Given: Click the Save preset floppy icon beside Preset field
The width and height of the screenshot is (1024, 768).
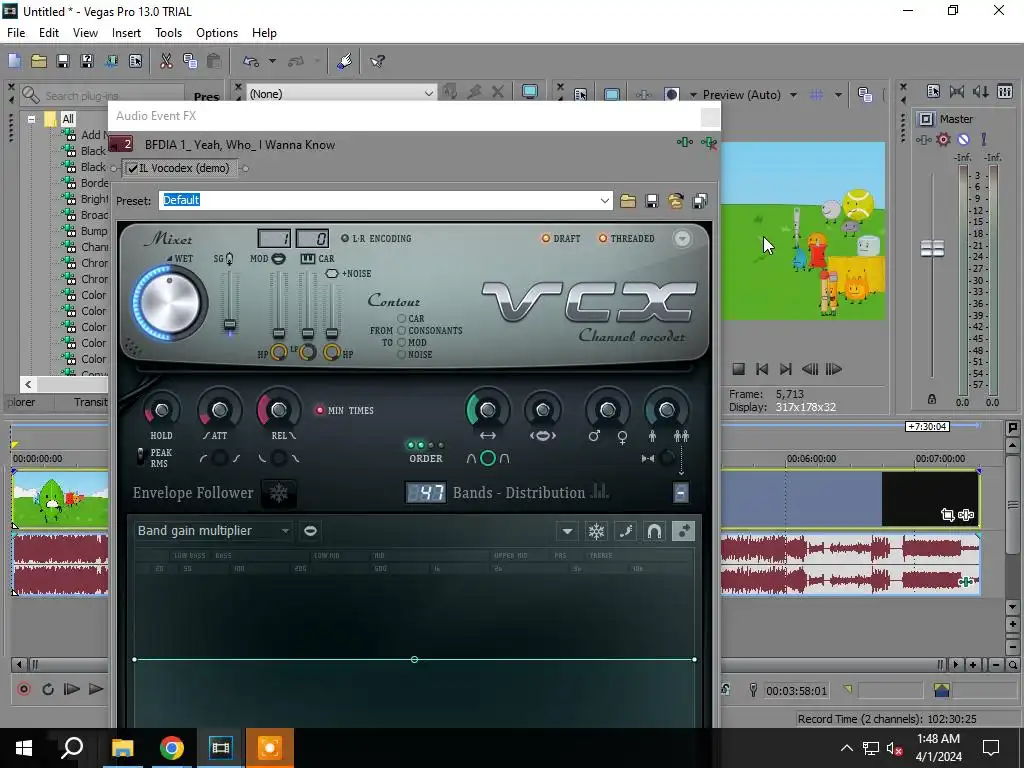Looking at the screenshot, I should (652, 200).
